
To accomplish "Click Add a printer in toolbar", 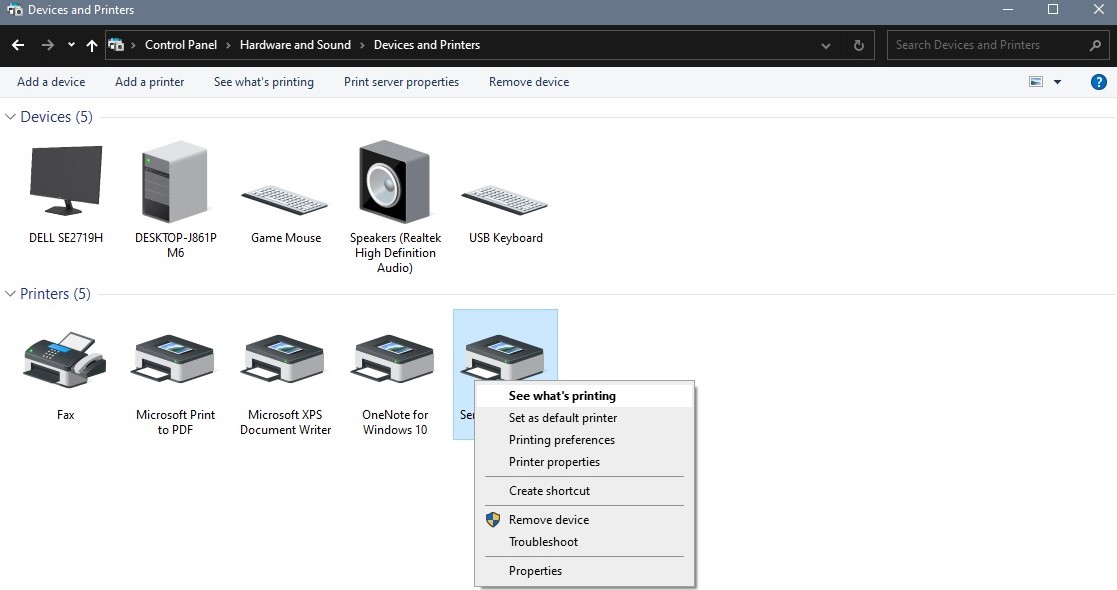I will (149, 82).
